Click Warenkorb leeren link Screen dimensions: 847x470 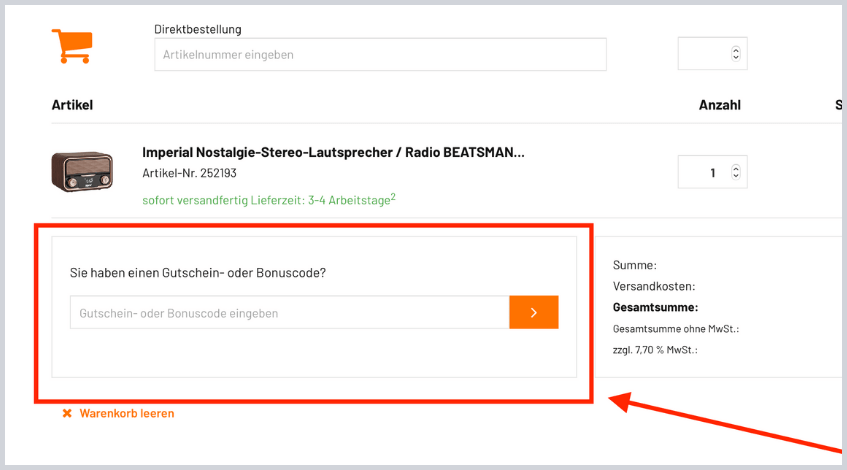[127, 413]
